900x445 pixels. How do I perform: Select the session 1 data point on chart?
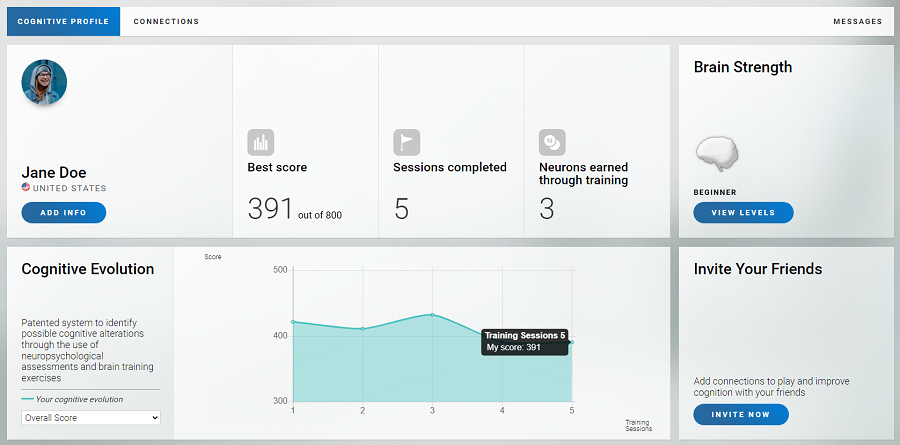(293, 322)
